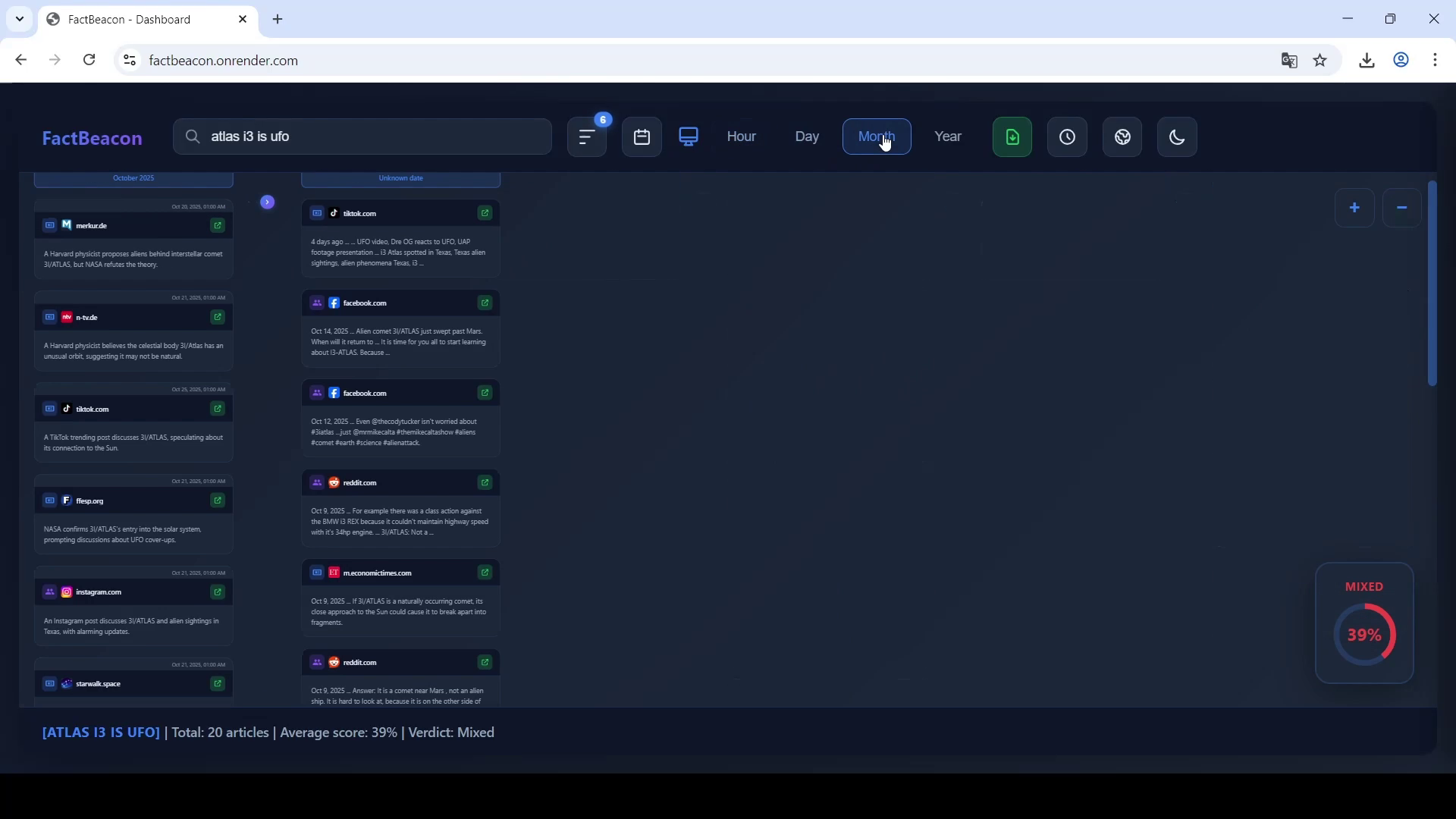Viewport: 1456px width, 819px height.
Task: Click the calendar date picker icon
Action: pos(642,137)
